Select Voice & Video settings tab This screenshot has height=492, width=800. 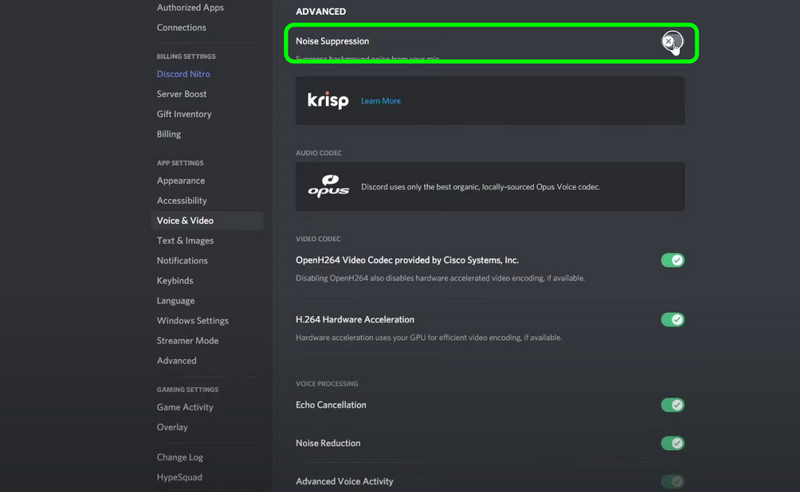(x=185, y=221)
